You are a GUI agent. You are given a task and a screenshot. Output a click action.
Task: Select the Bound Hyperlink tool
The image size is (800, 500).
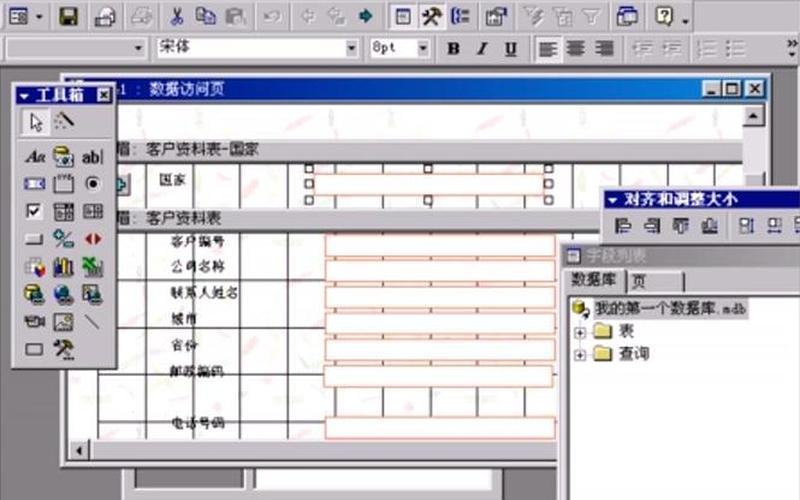pyautogui.click(x=35, y=294)
